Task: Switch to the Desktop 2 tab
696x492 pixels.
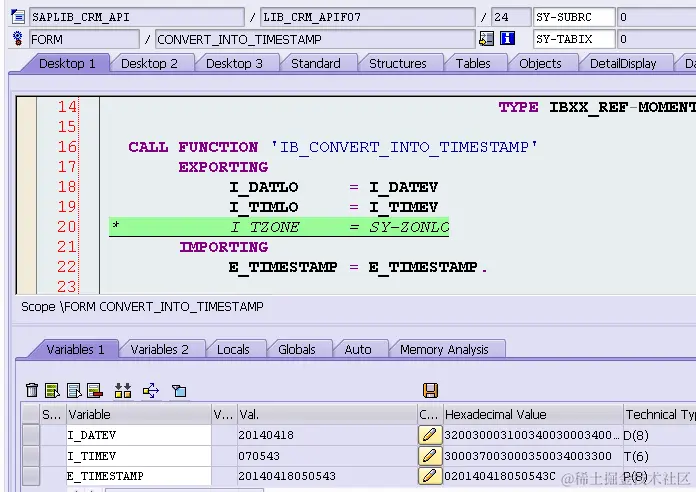Action: tap(149, 63)
